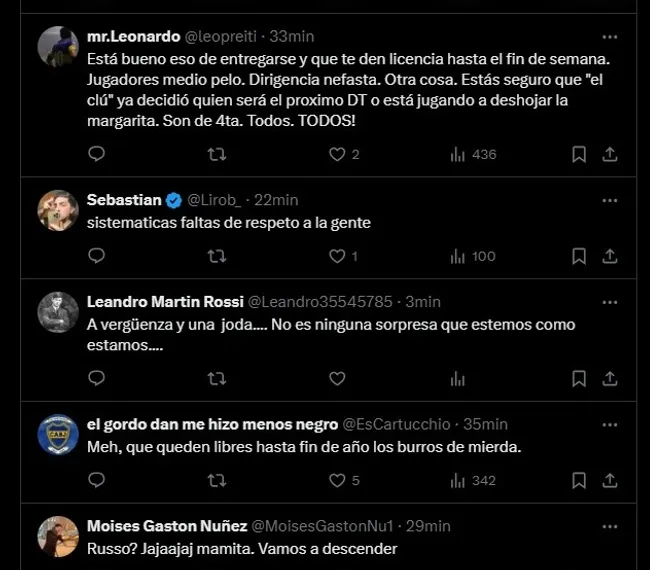This screenshot has width=650, height=570.
Task: Reply to Leandro Martin Rossi's tweet
Action: coord(96,378)
